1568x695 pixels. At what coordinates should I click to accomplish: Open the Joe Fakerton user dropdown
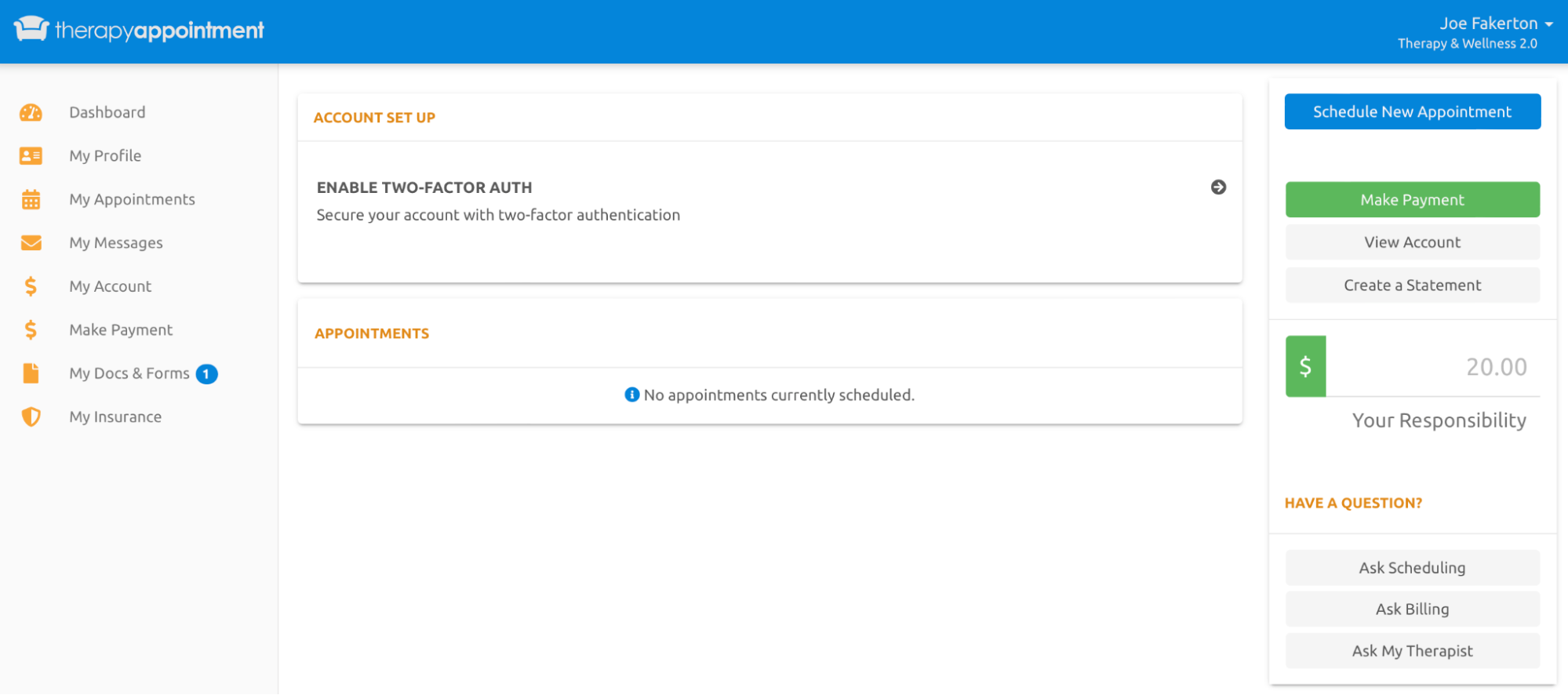1496,24
